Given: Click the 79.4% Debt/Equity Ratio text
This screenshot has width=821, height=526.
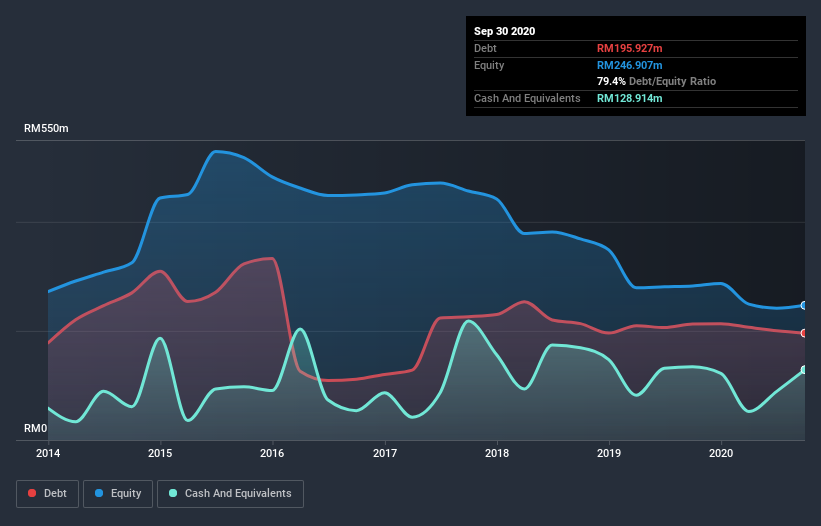Looking at the screenshot, I should point(657,81).
